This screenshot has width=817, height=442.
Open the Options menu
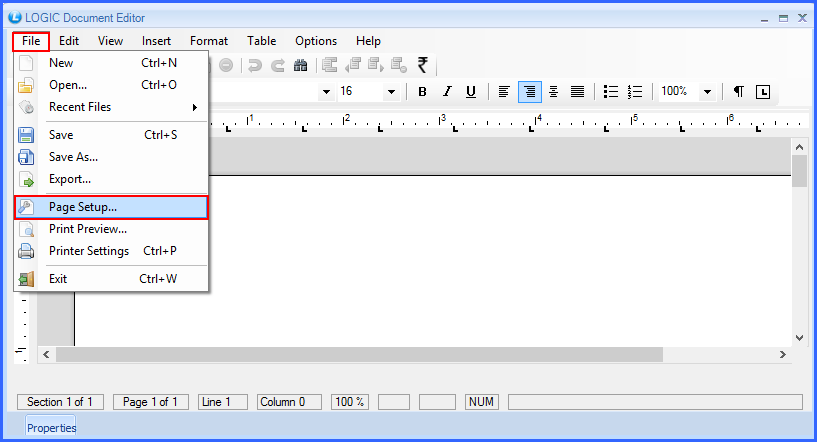[316, 41]
